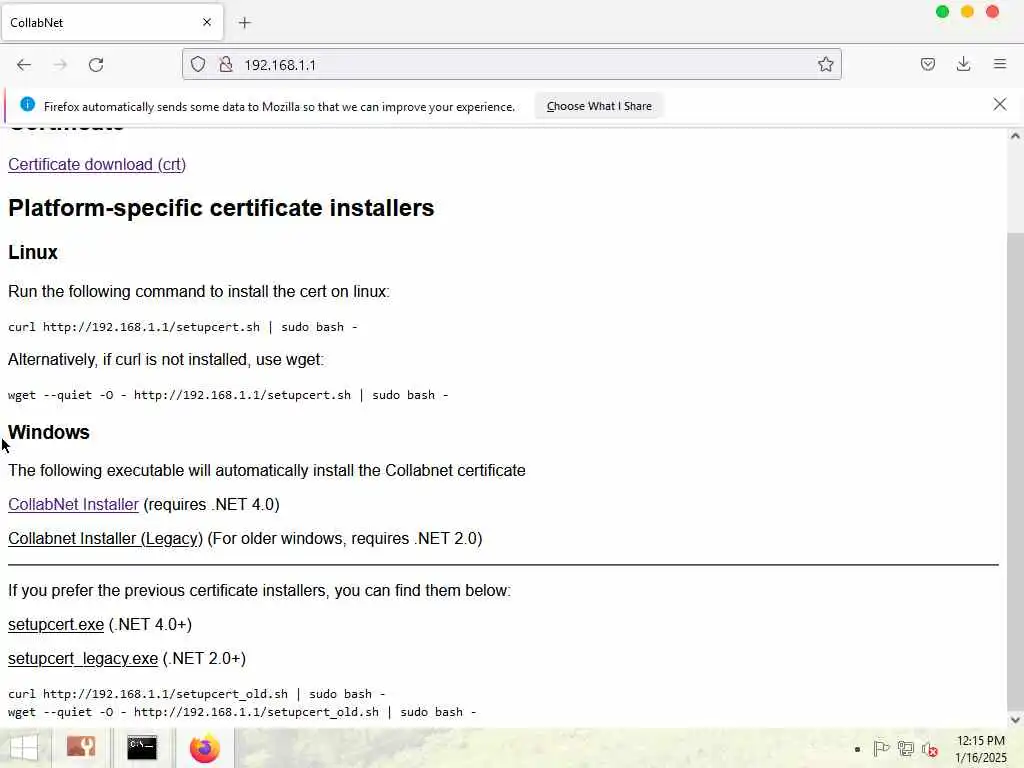Image resolution: width=1024 pixels, height=768 pixels.
Task: Select the CollabNet tab
Action: click(x=112, y=22)
